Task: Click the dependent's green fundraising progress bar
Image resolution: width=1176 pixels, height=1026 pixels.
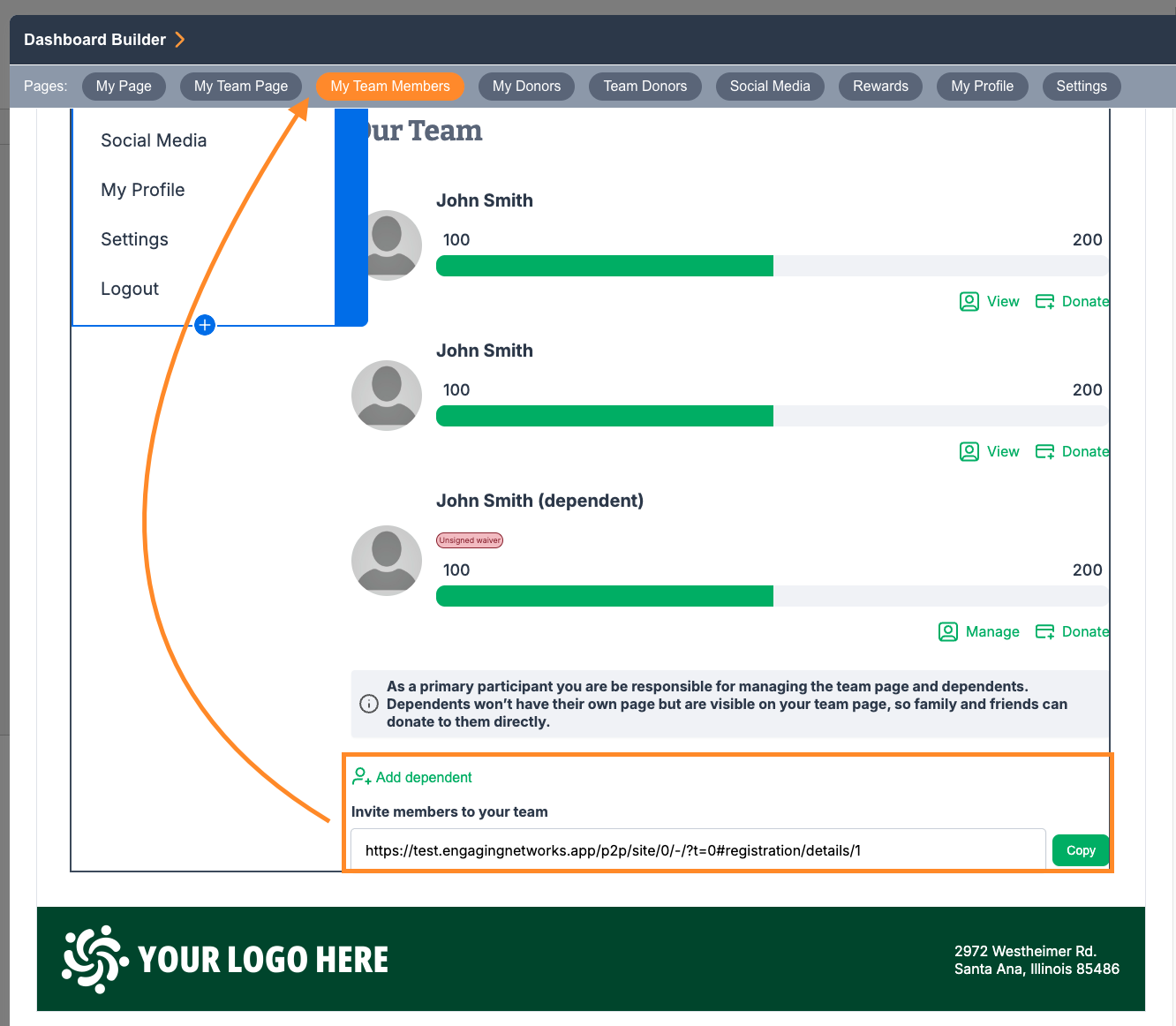Action: pos(605,596)
